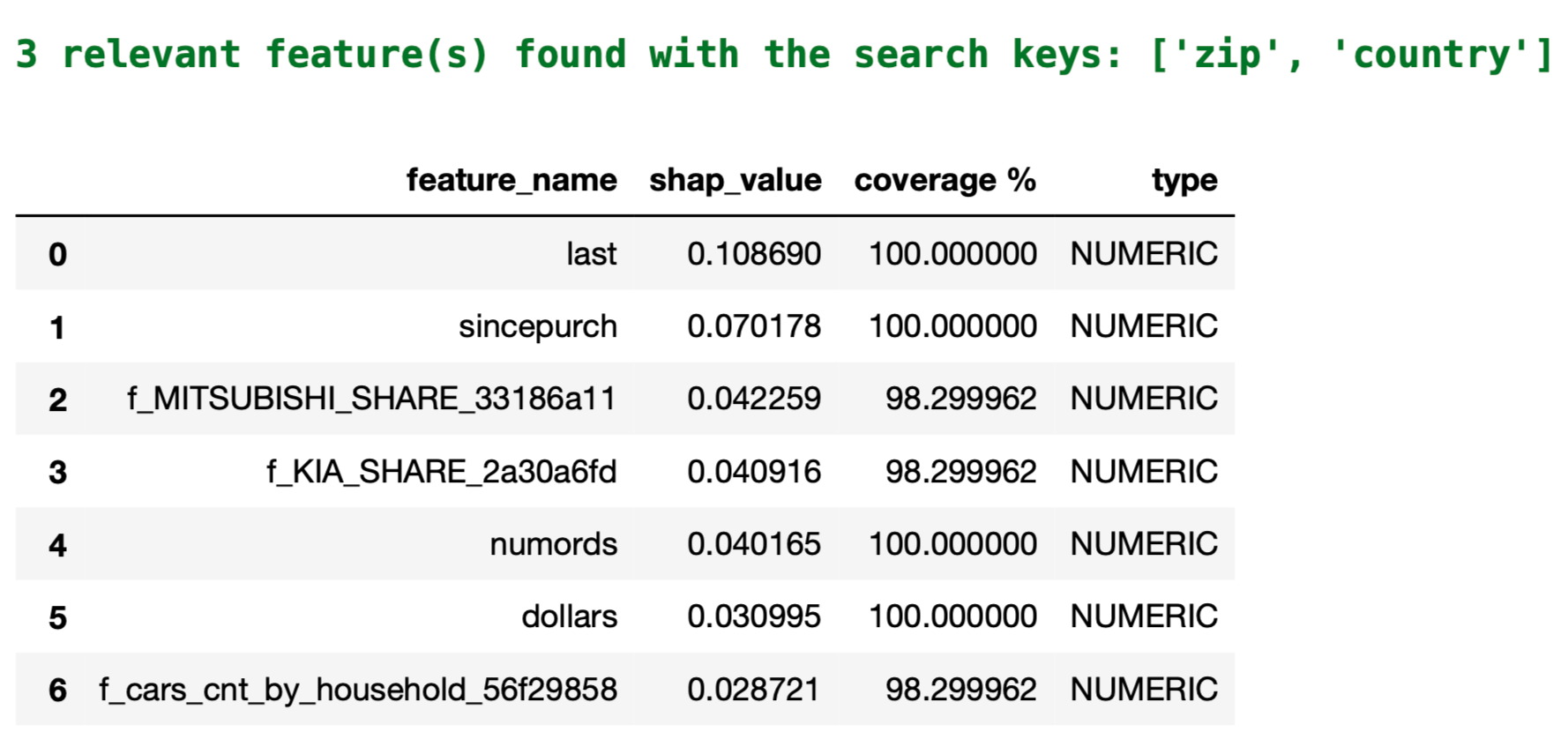Viewport: 1568px width, 732px height.
Task: Click the green search keys message text
Action: pos(783,55)
